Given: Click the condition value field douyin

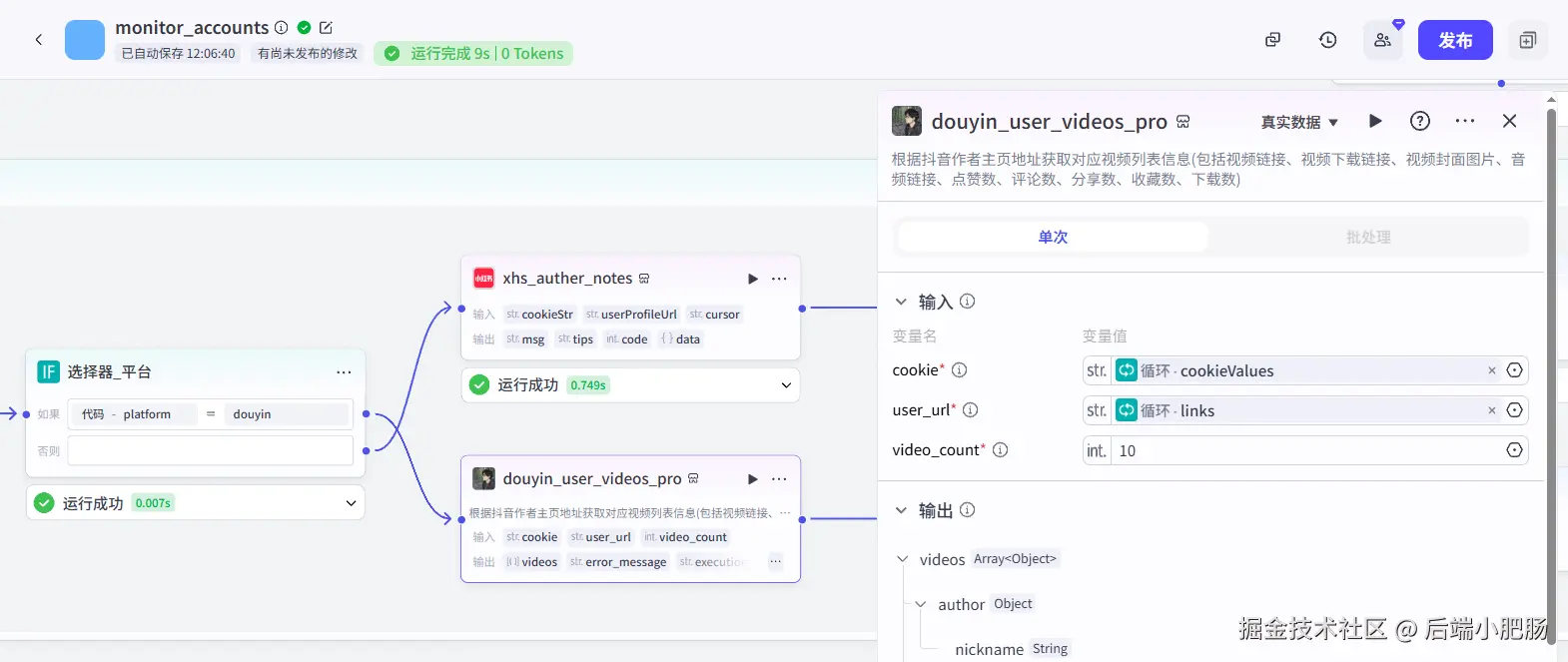Looking at the screenshot, I should coord(287,414).
